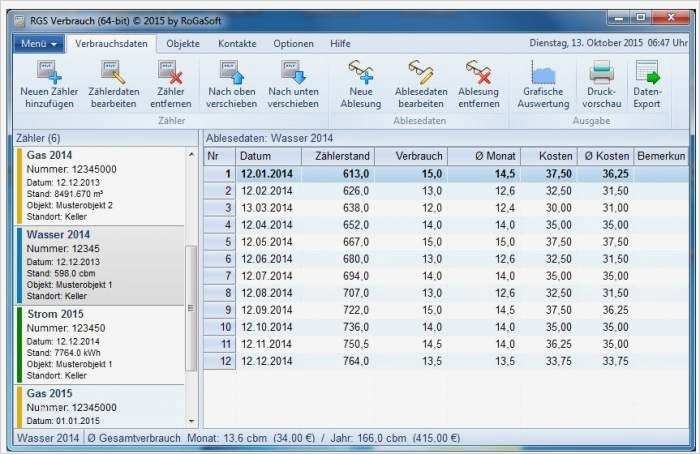Expand the Menü dropdown button
Viewport: 700px width, 454px height.
pos(40,44)
